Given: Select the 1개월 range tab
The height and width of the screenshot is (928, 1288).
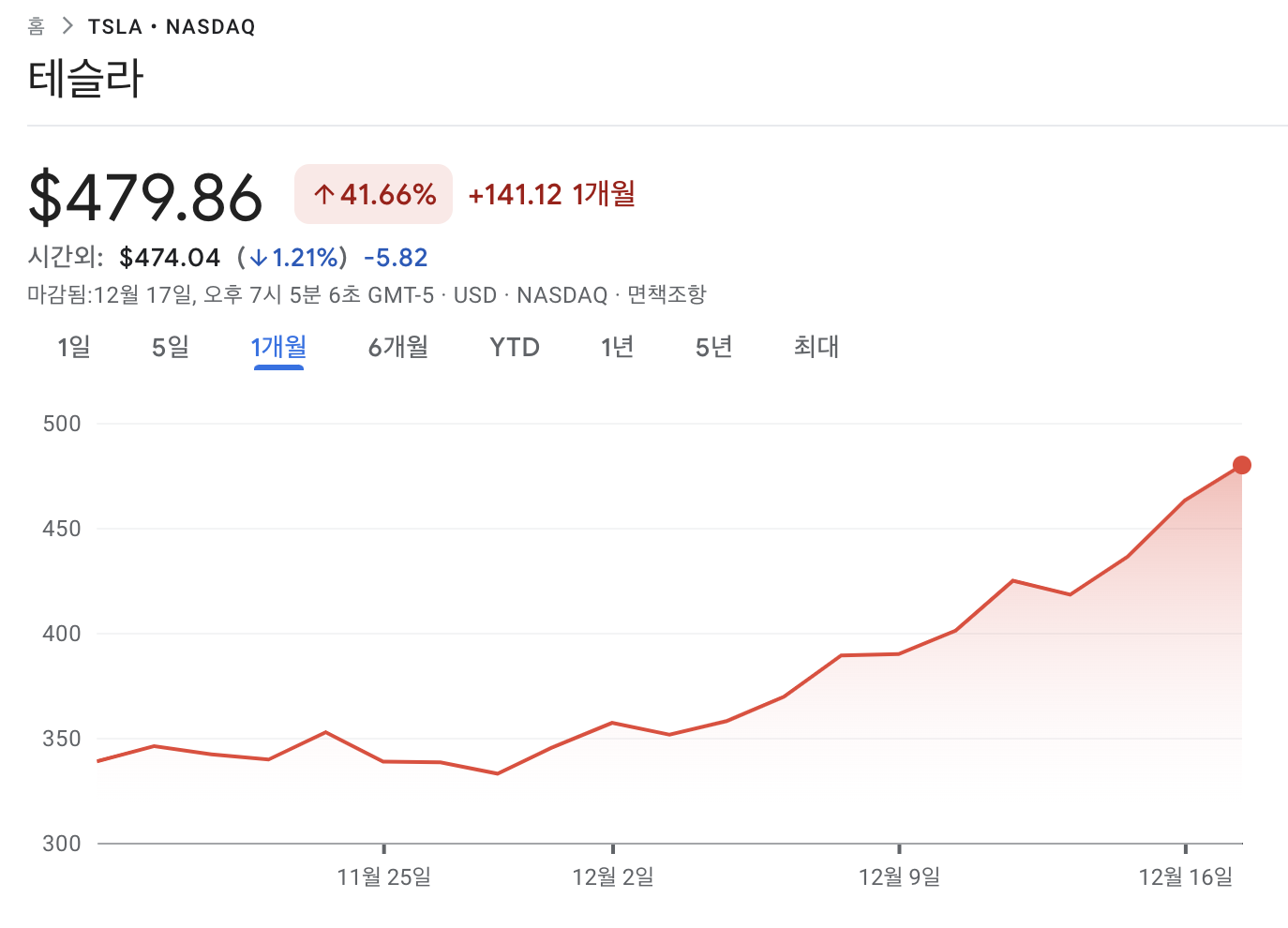Looking at the screenshot, I should [278, 348].
